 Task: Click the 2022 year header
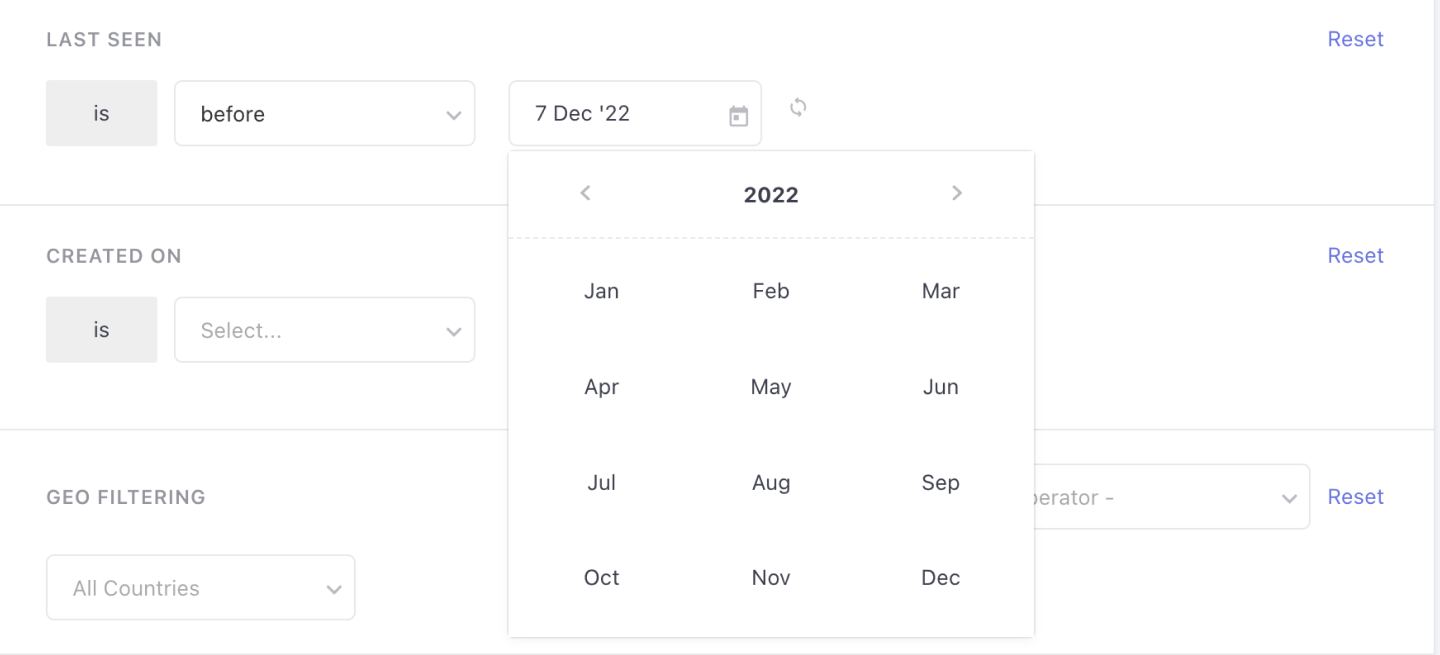(x=771, y=194)
